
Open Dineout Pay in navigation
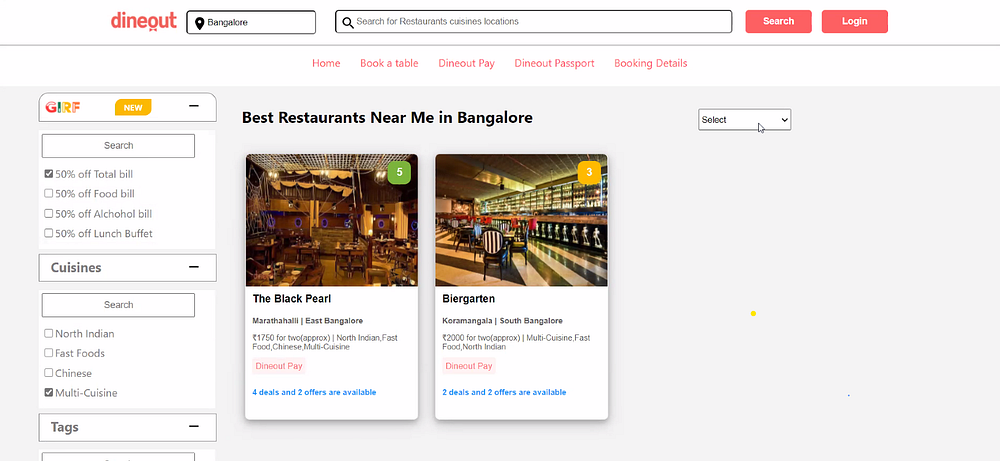pos(466,63)
